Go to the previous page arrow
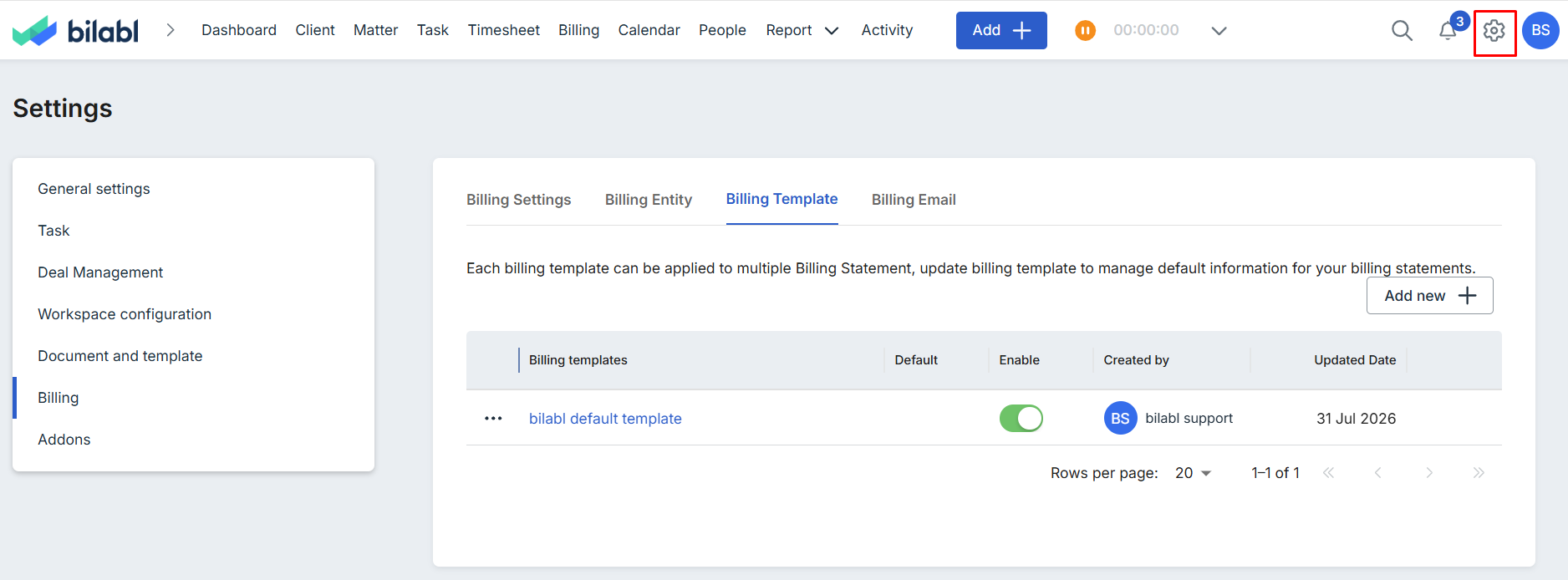 coord(1378,473)
